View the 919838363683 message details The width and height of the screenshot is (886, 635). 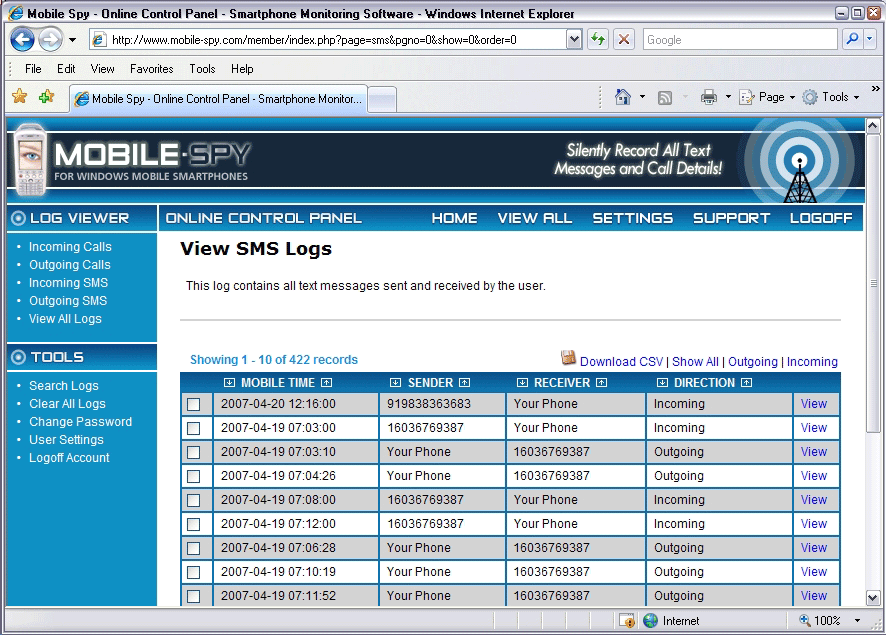click(814, 404)
